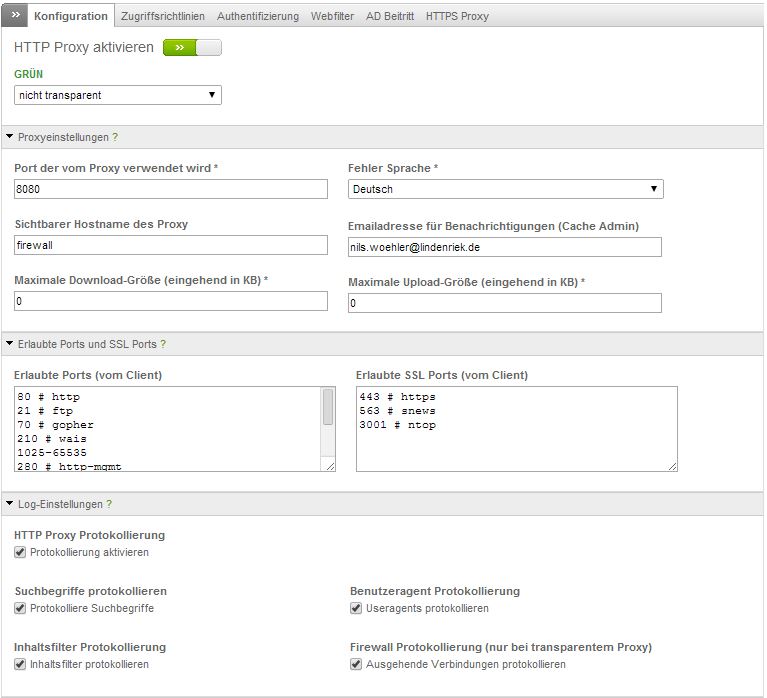Disable Useragents protokollieren checkbox
The height and width of the screenshot is (698, 767).
coord(356,608)
